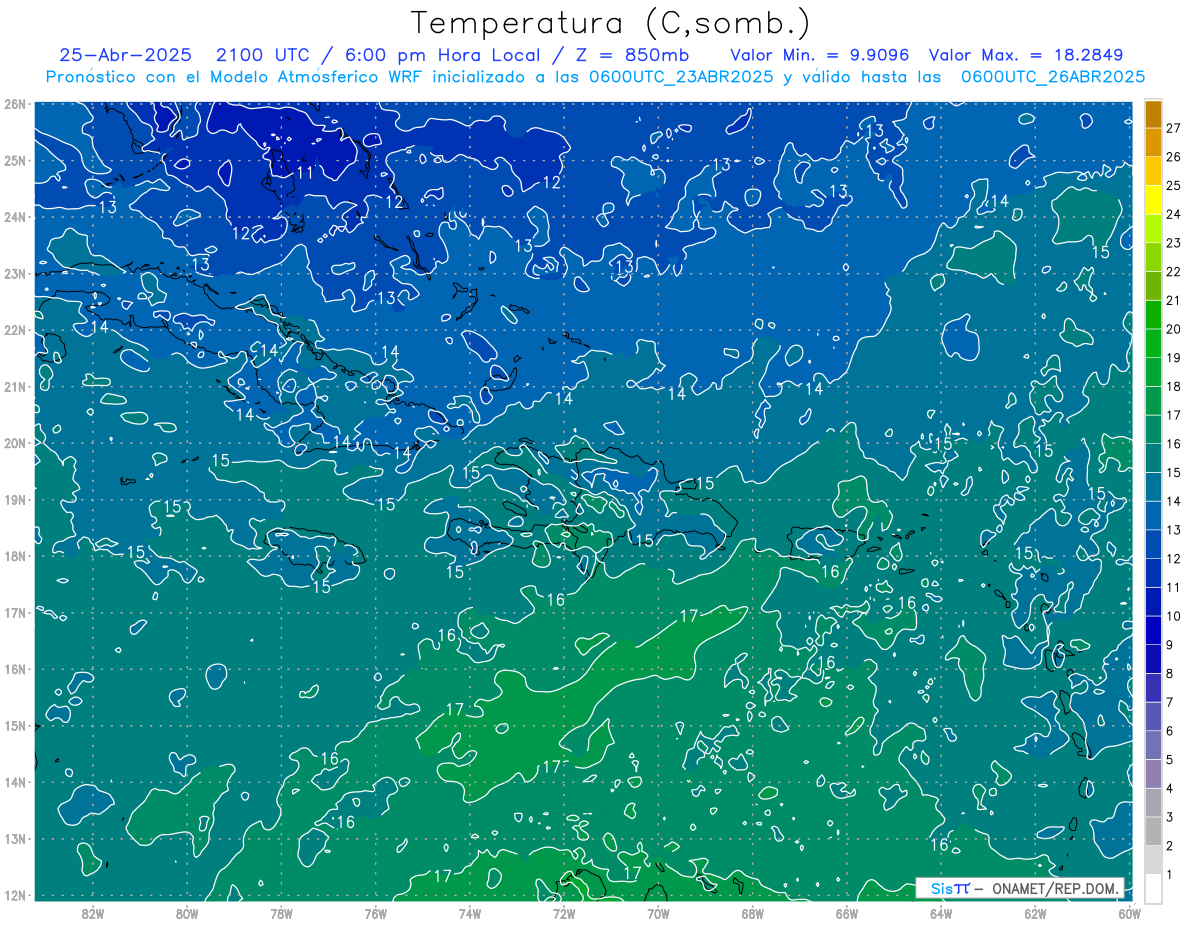
Task: Click the 18N latitude axis label
Action: point(15,556)
